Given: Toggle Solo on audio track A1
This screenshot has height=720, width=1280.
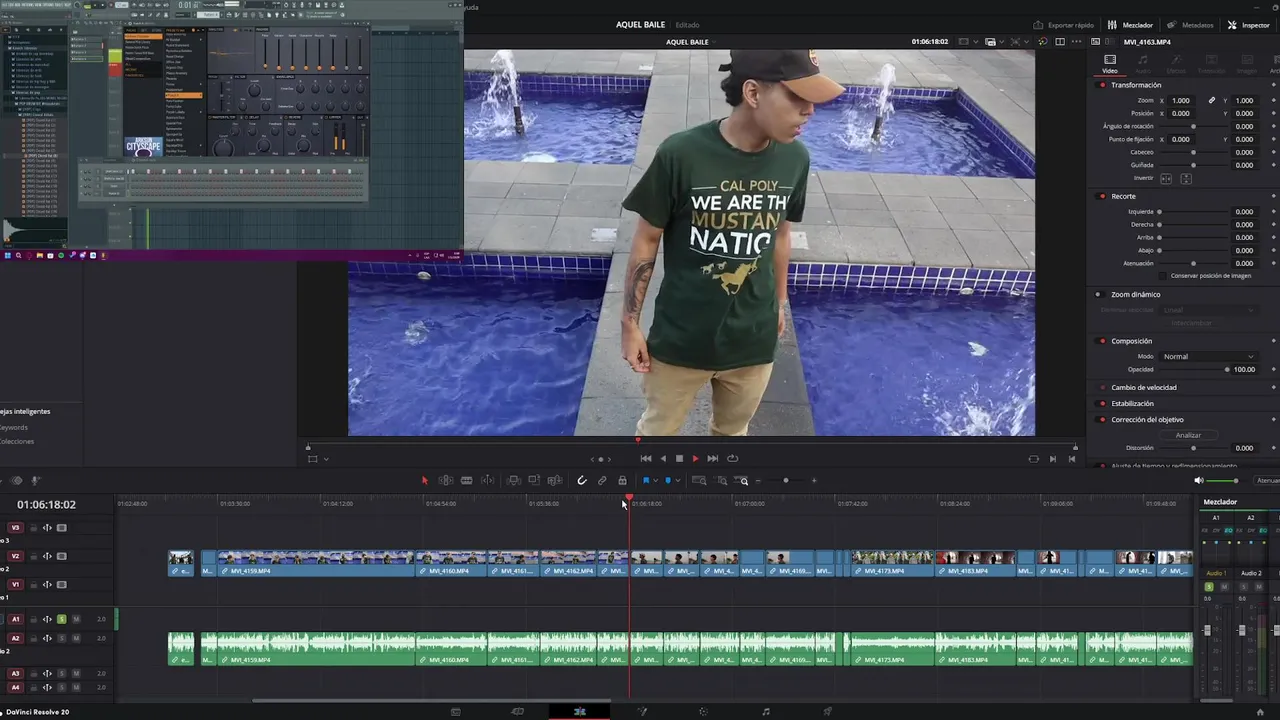Looking at the screenshot, I should (x=61, y=619).
